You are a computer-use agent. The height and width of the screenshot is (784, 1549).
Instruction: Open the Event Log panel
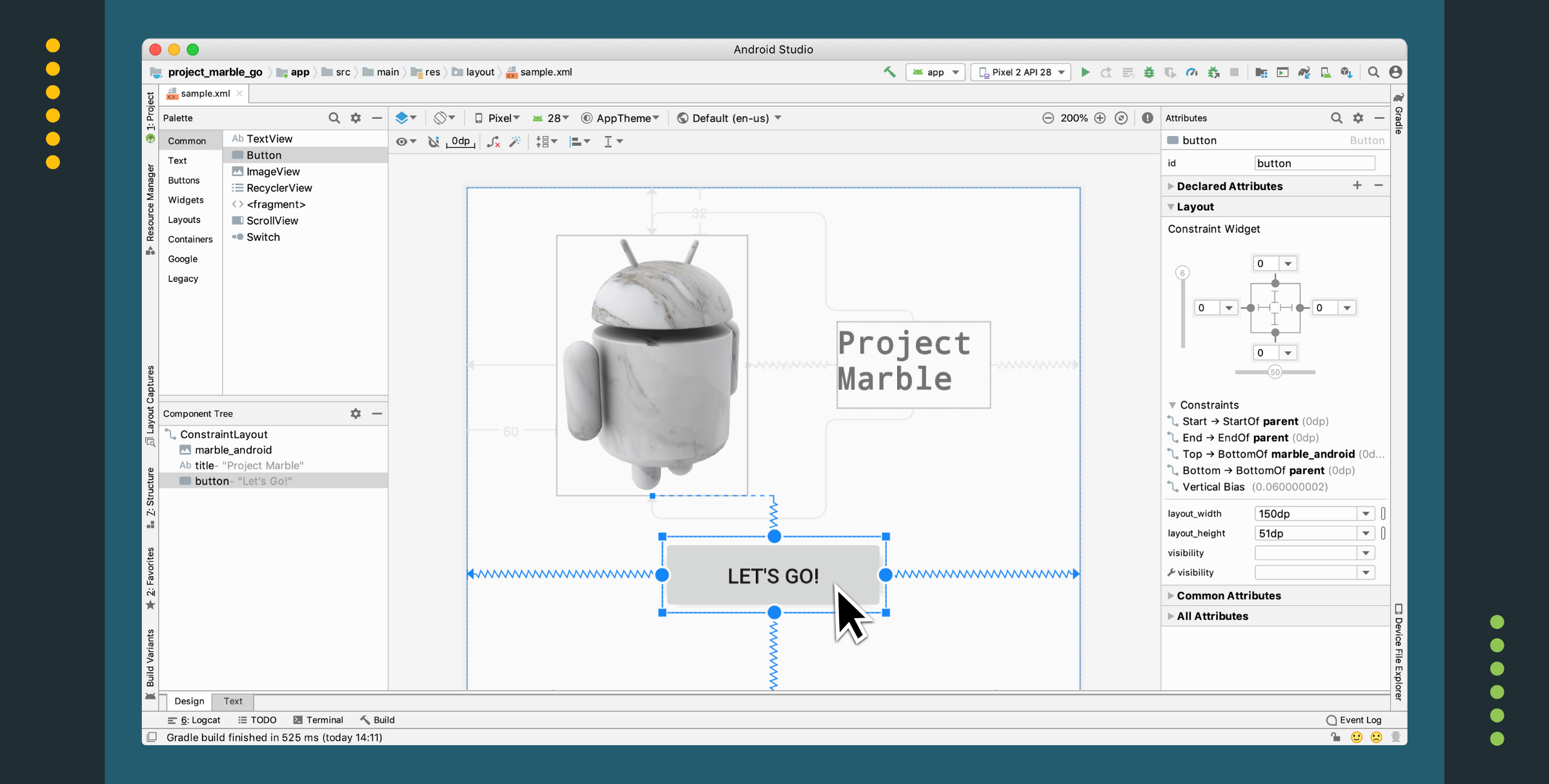pyautogui.click(x=1353, y=720)
